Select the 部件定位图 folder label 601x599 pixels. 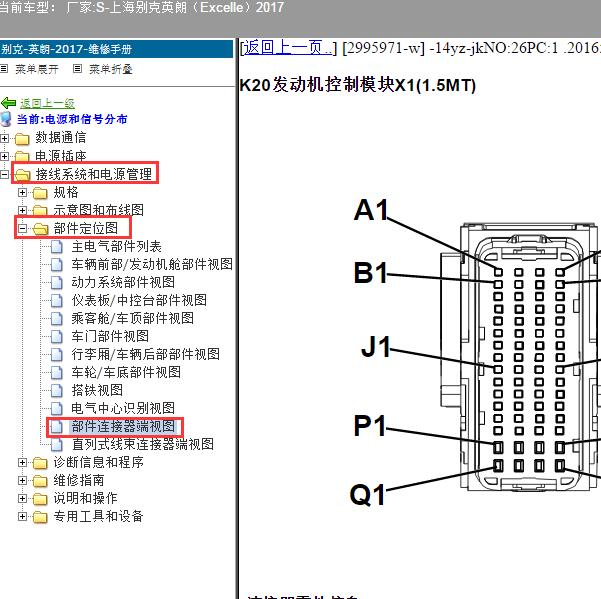coord(86,228)
